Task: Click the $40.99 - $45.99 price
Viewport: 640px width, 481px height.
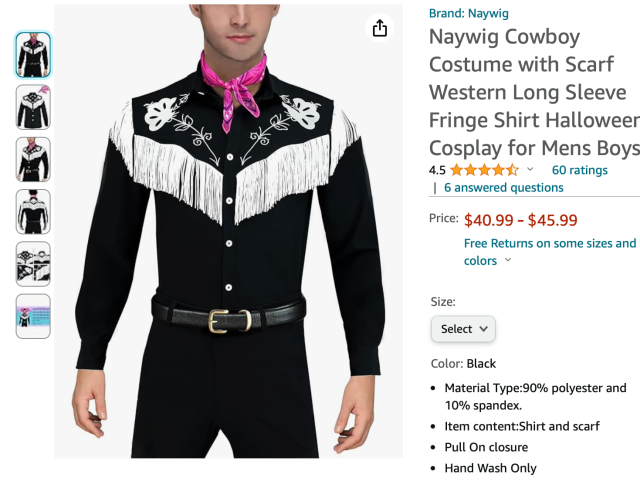Action: point(520,219)
